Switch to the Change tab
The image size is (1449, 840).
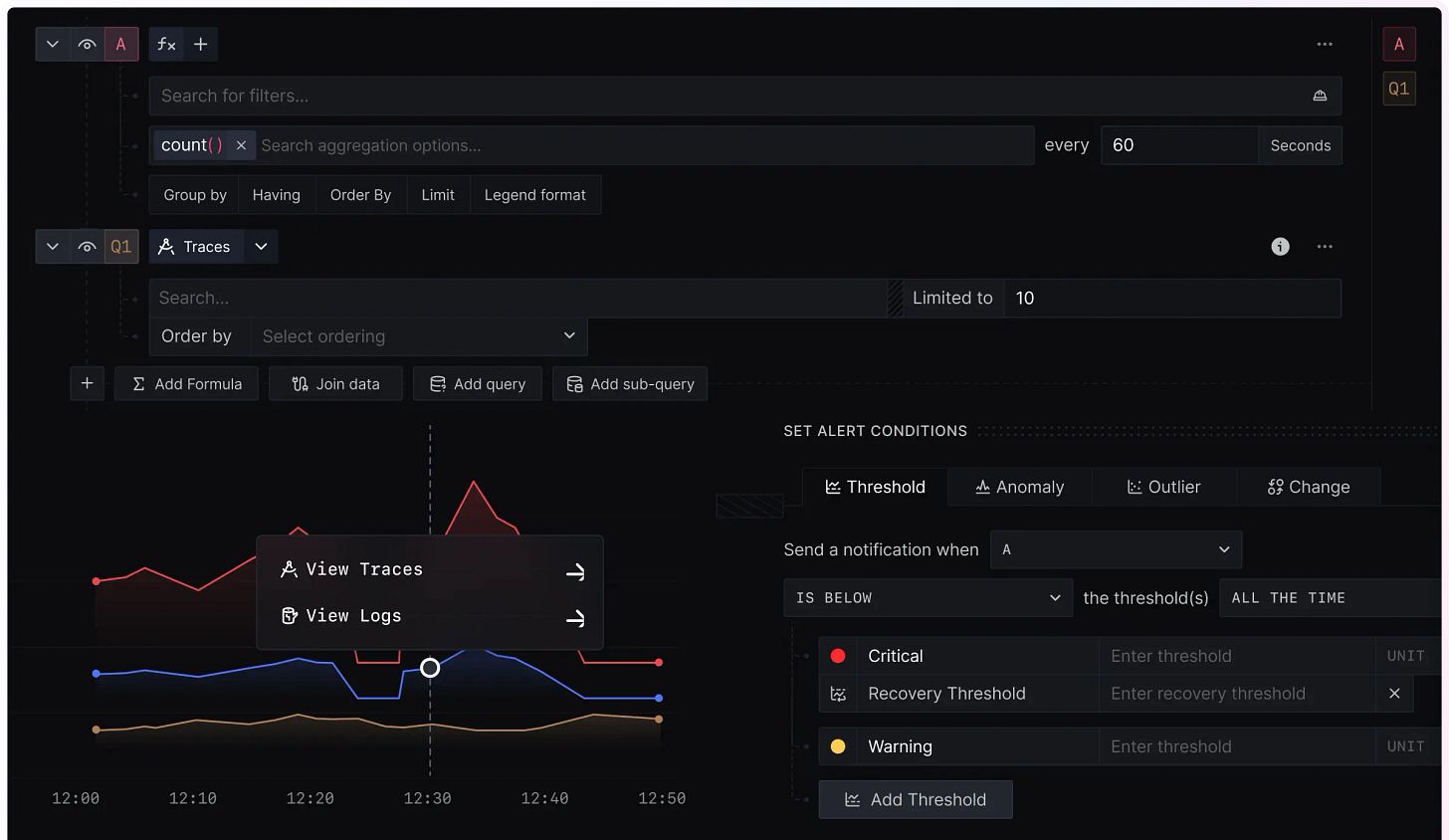(1309, 487)
